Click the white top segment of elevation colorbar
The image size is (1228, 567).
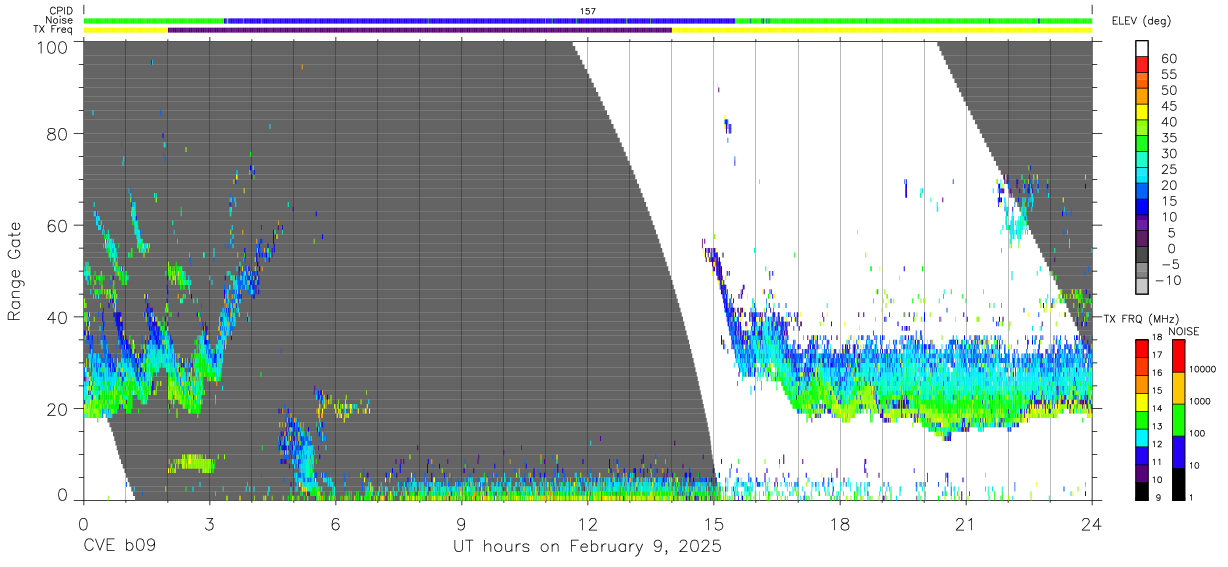1142,49
